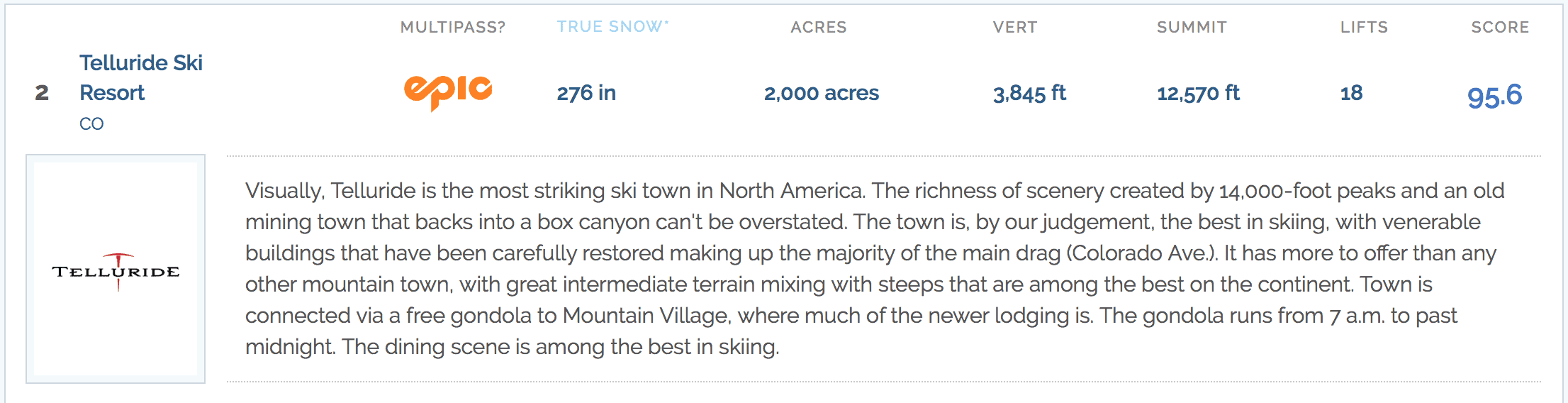Click the 18 lifts value
Viewport: 1568px width, 403px height.
click(x=1351, y=93)
